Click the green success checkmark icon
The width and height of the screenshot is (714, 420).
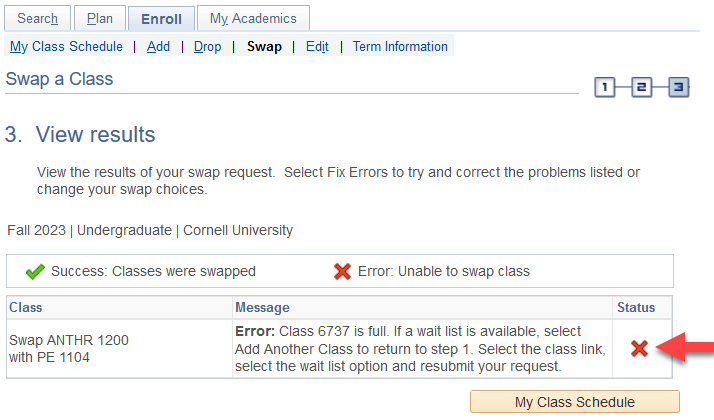coord(35,271)
